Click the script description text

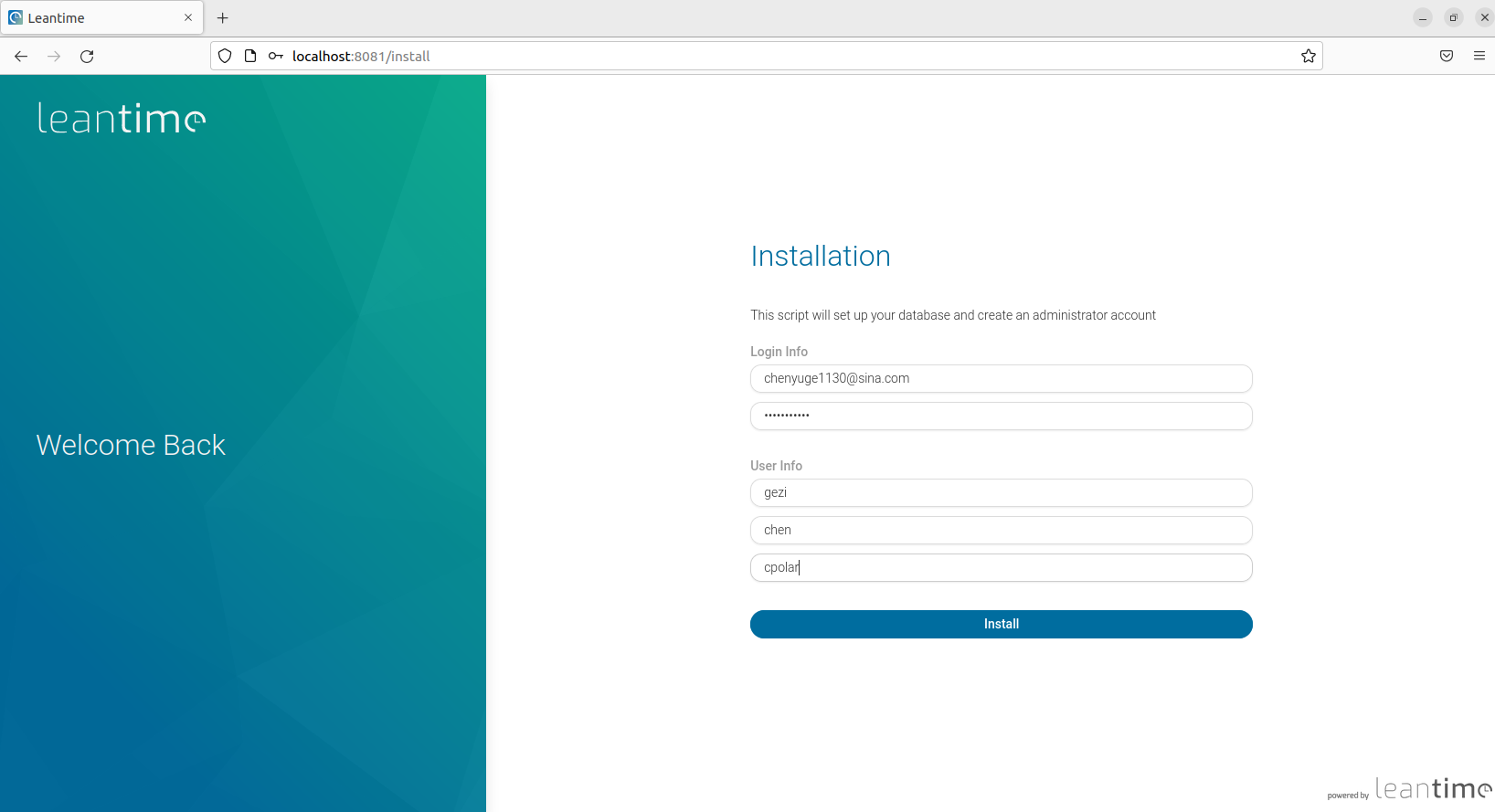[953, 315]
